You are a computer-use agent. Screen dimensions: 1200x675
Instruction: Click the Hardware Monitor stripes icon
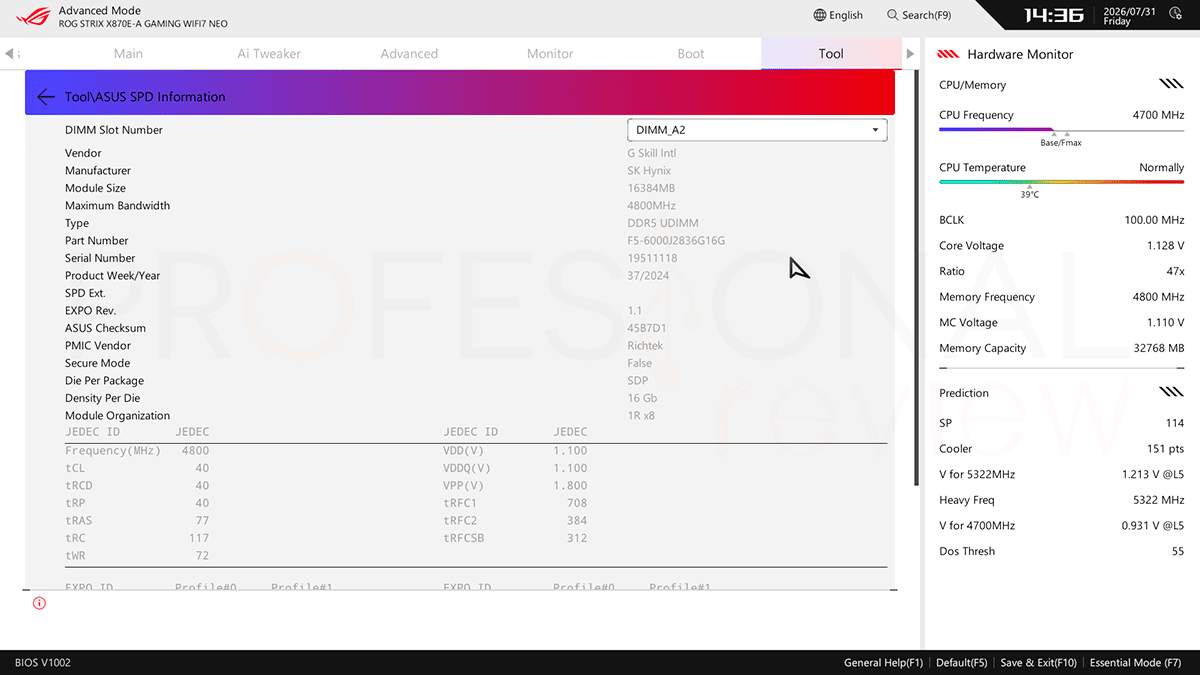click(x=949, y=54)
